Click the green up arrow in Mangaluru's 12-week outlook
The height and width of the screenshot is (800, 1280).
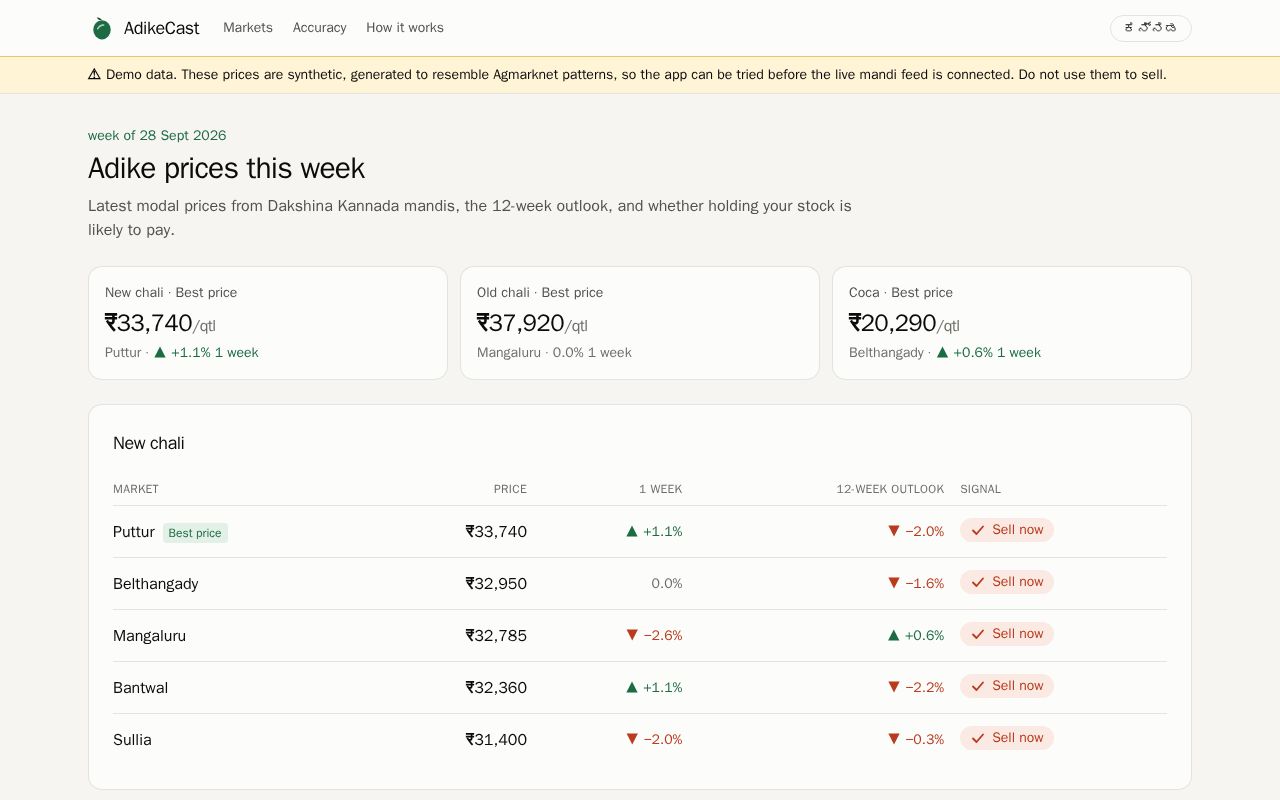[x=894, y=635]
